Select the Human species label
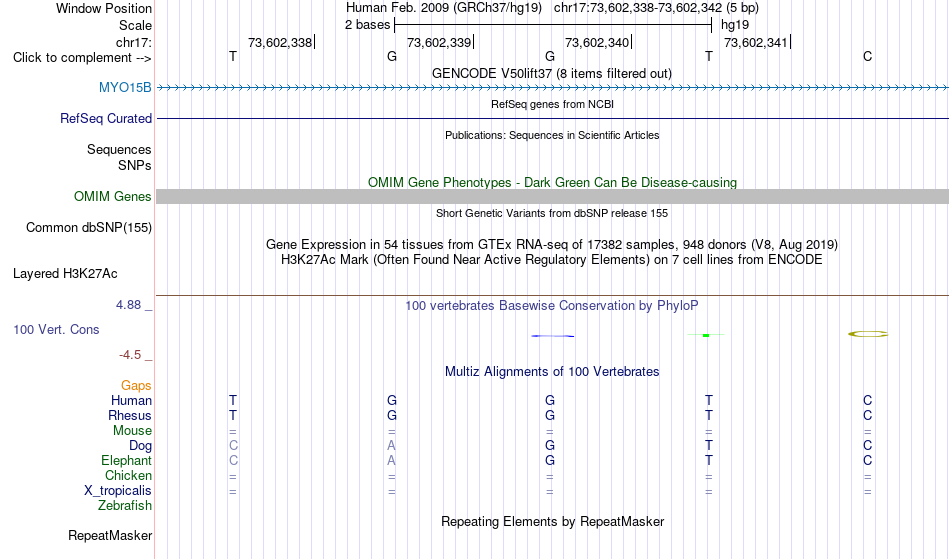 click(131, 401)
